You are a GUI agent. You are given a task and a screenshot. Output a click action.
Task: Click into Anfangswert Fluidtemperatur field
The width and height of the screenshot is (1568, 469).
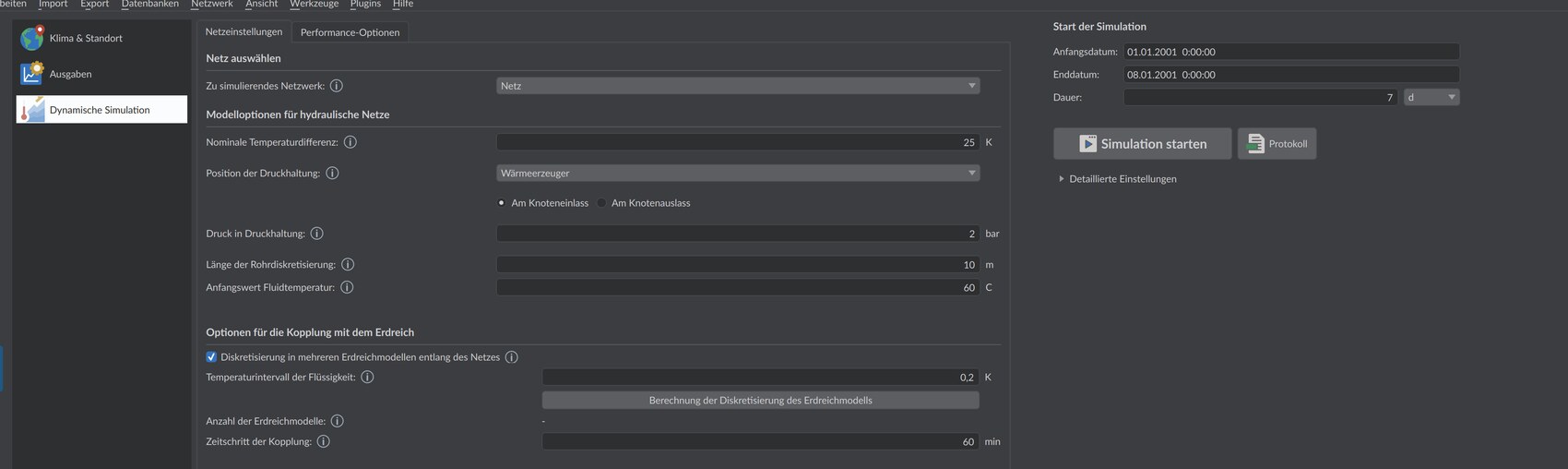point(738,287)
